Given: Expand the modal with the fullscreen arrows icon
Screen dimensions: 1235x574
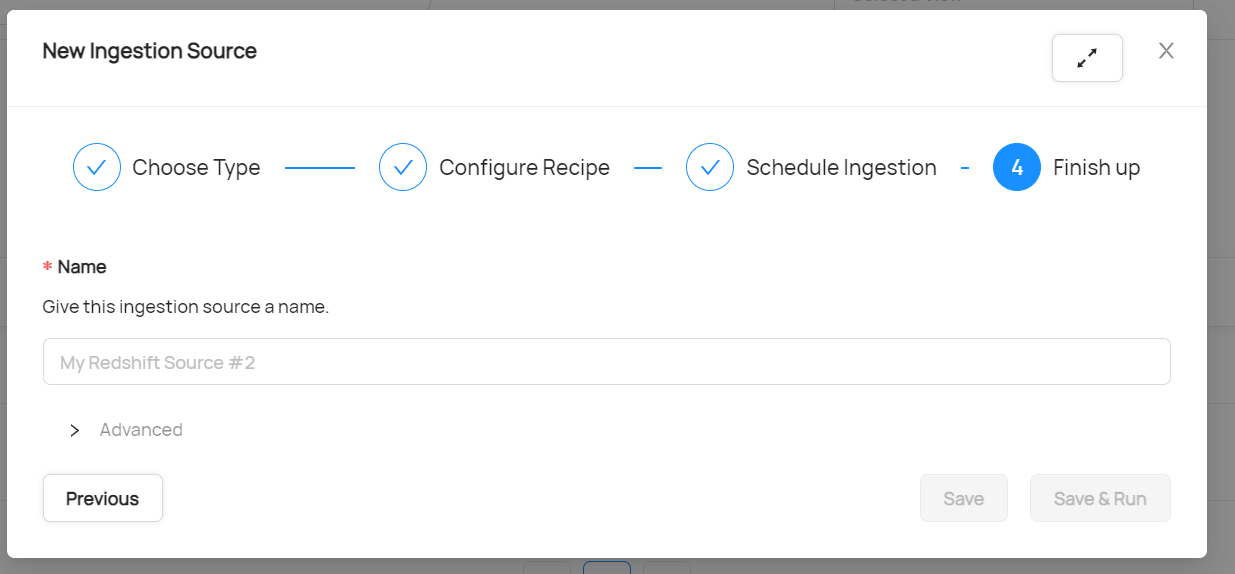Looking at the screenshot, I should 1087,58.
